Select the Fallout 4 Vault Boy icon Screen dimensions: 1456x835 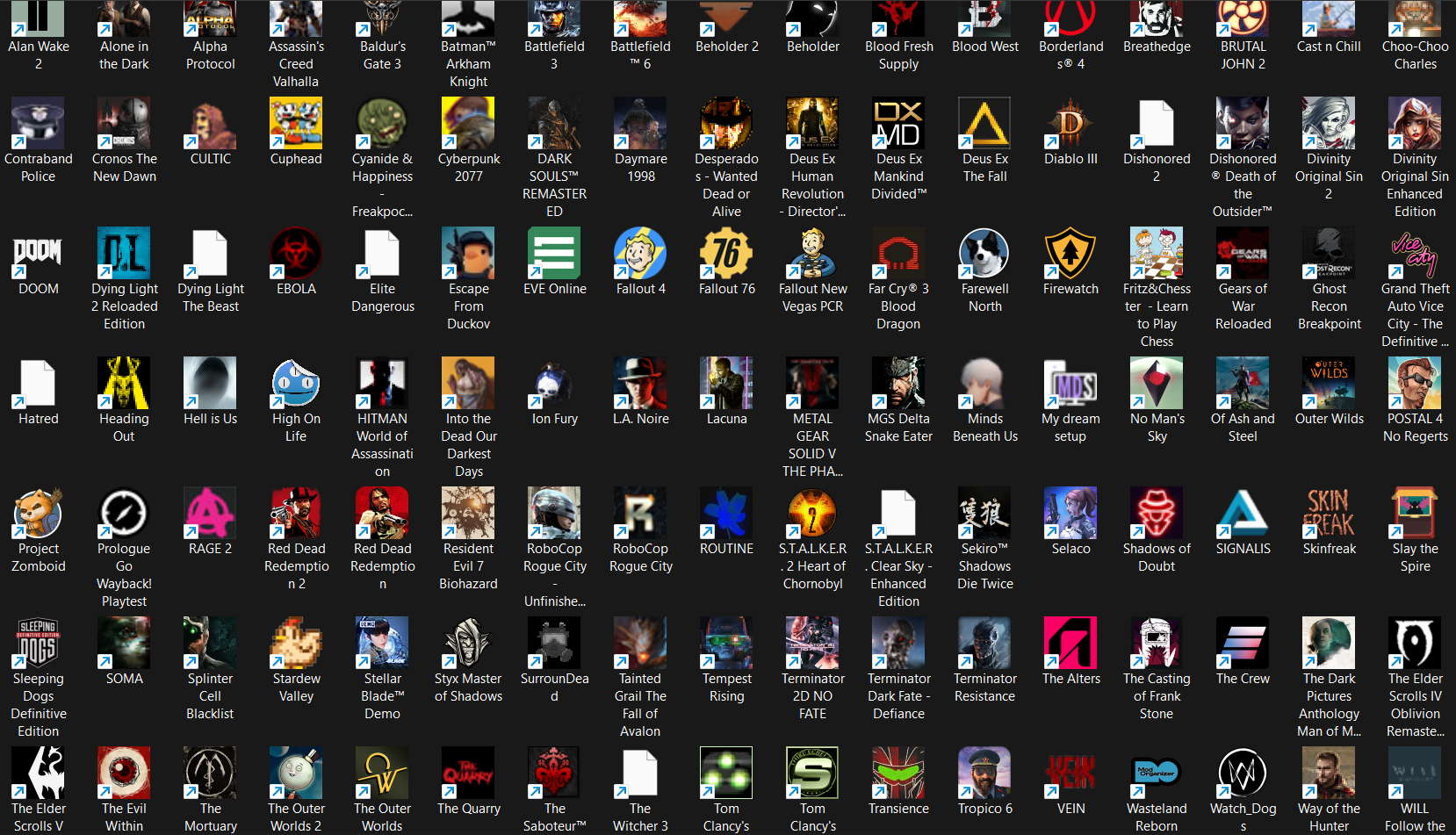640,254
